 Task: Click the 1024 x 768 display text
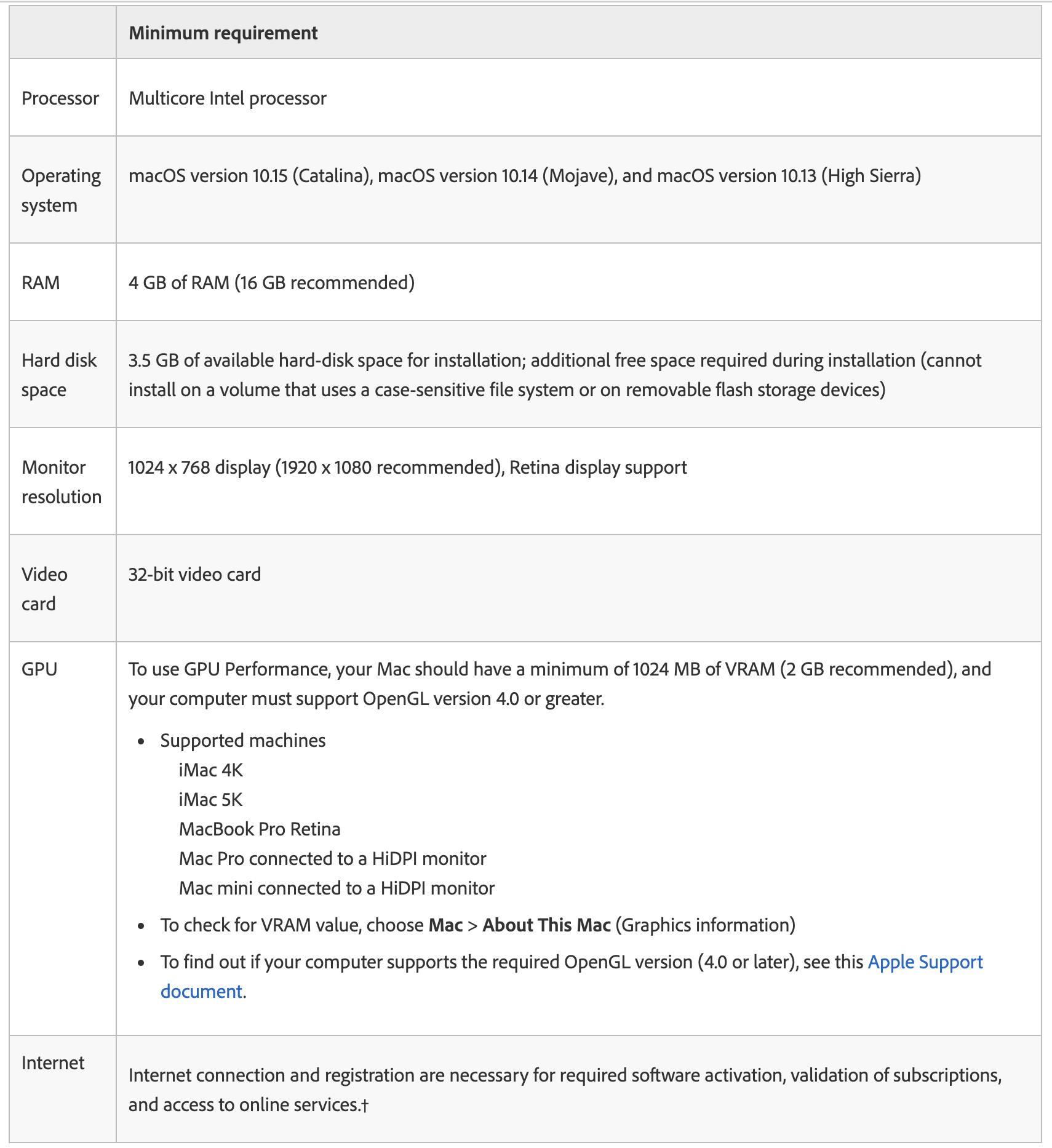(x=199, y=468)
